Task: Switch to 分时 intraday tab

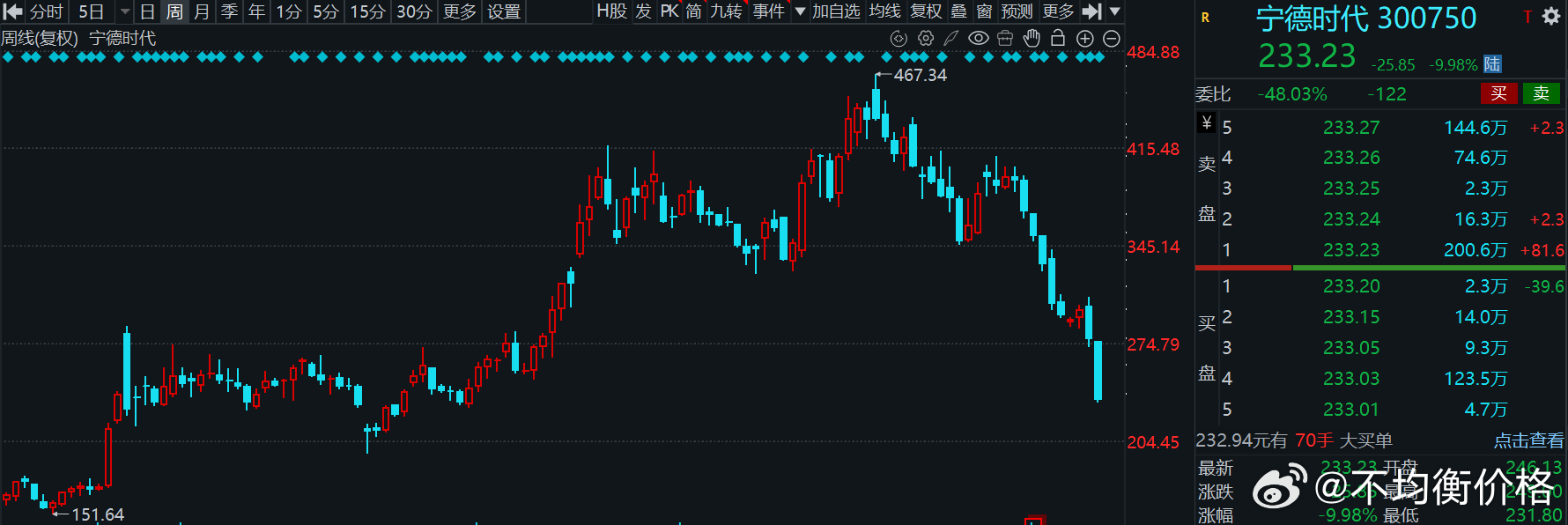Action: (x=47, y=11)
